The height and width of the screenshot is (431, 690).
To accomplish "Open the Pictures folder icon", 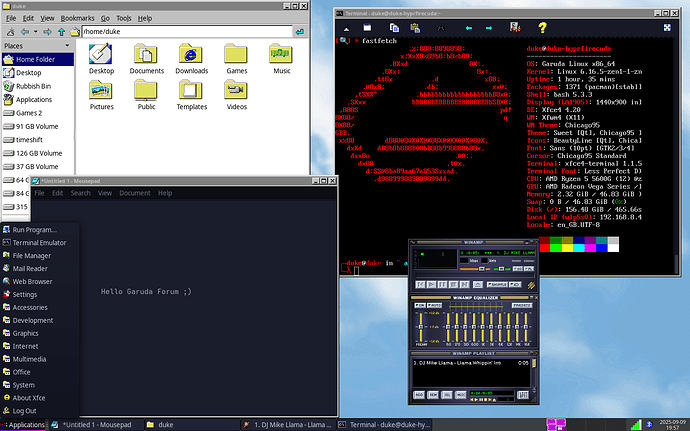I will [102, 91].
